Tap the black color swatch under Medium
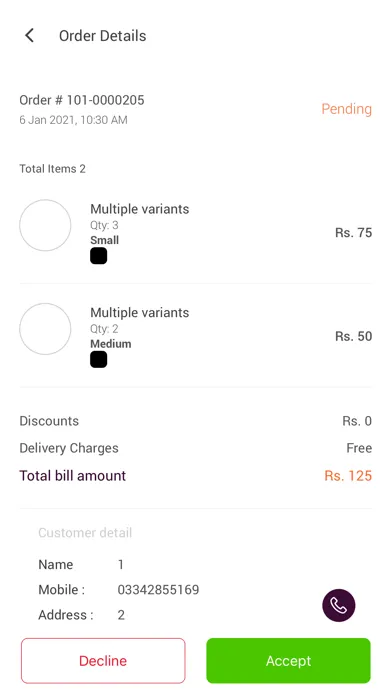Viewport: 392px width, 696px height. click(x=99, y=360)
